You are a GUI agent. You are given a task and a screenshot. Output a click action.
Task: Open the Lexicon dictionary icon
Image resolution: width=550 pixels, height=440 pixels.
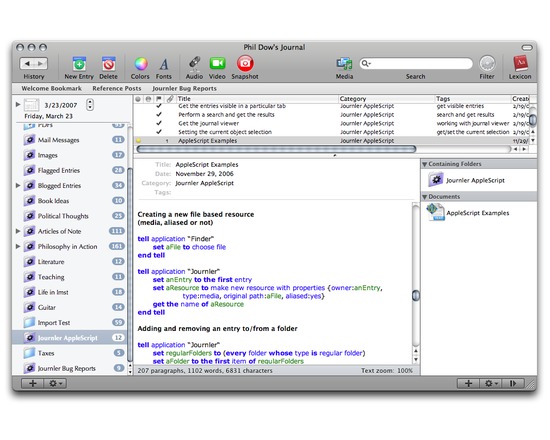(x=521, y=64)
